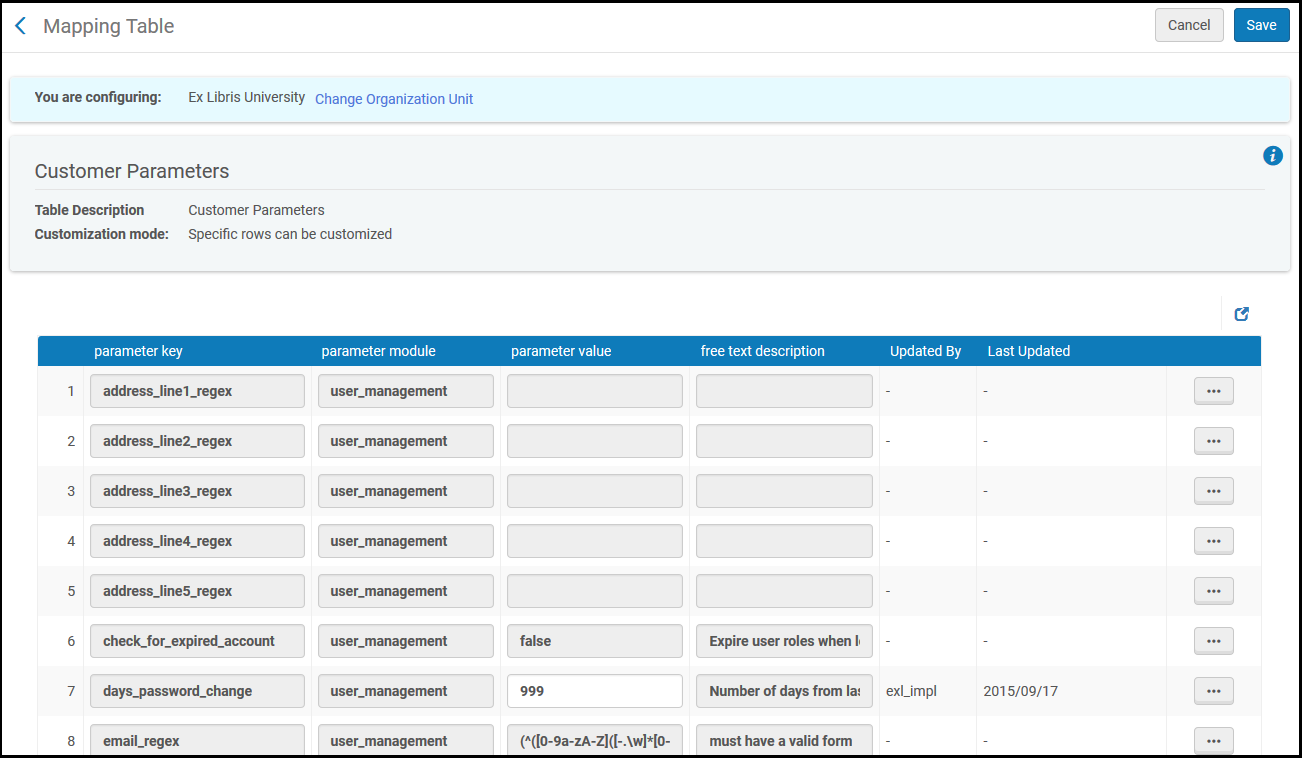Image resolution: width=1302 pixels, height=758 pixels.
Task: Click the address_line4_regex key field
Action: coord(197,541)
